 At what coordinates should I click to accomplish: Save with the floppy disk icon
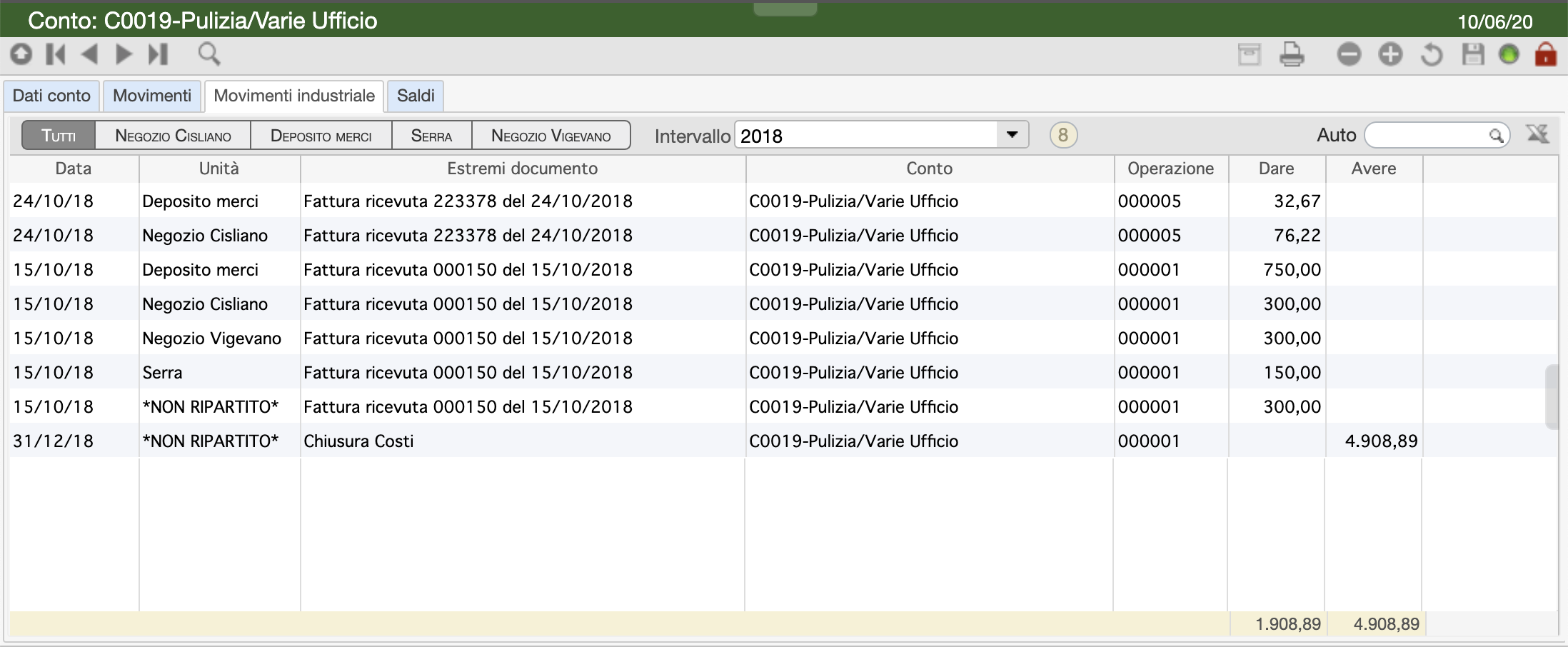point(1473,54)
